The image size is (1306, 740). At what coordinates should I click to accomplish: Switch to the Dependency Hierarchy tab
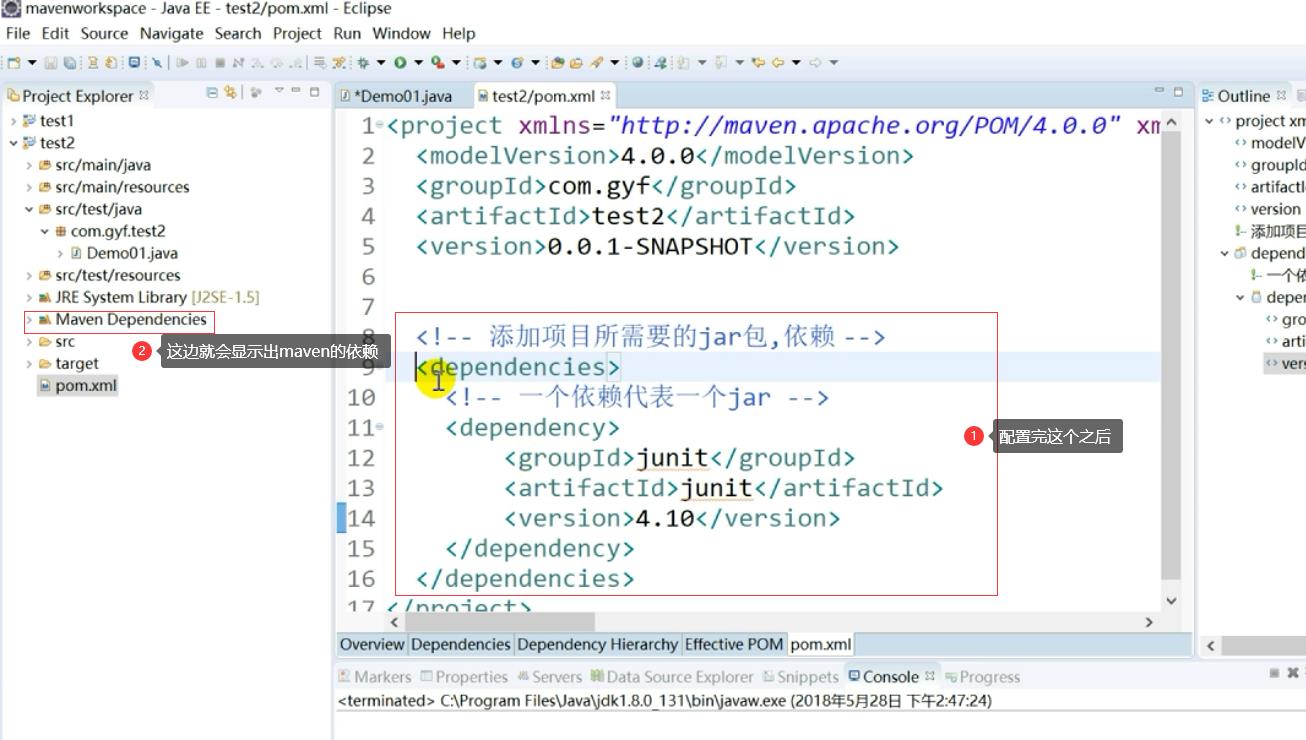click(x=597, y=644)
